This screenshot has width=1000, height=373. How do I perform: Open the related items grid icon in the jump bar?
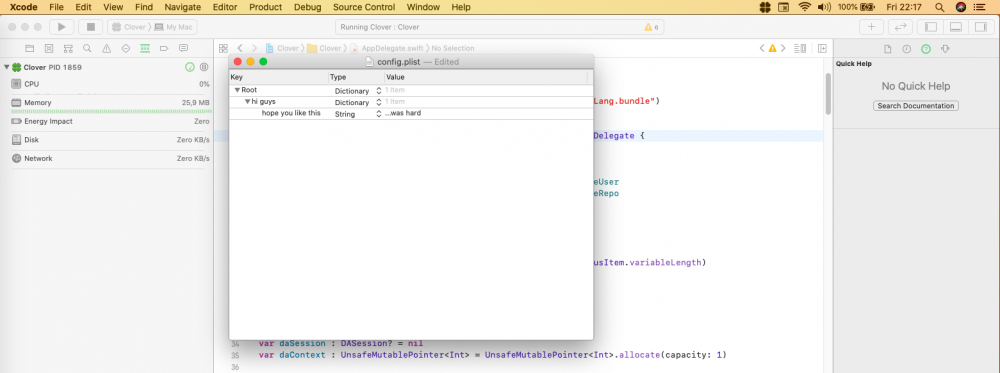click(223, 48)
